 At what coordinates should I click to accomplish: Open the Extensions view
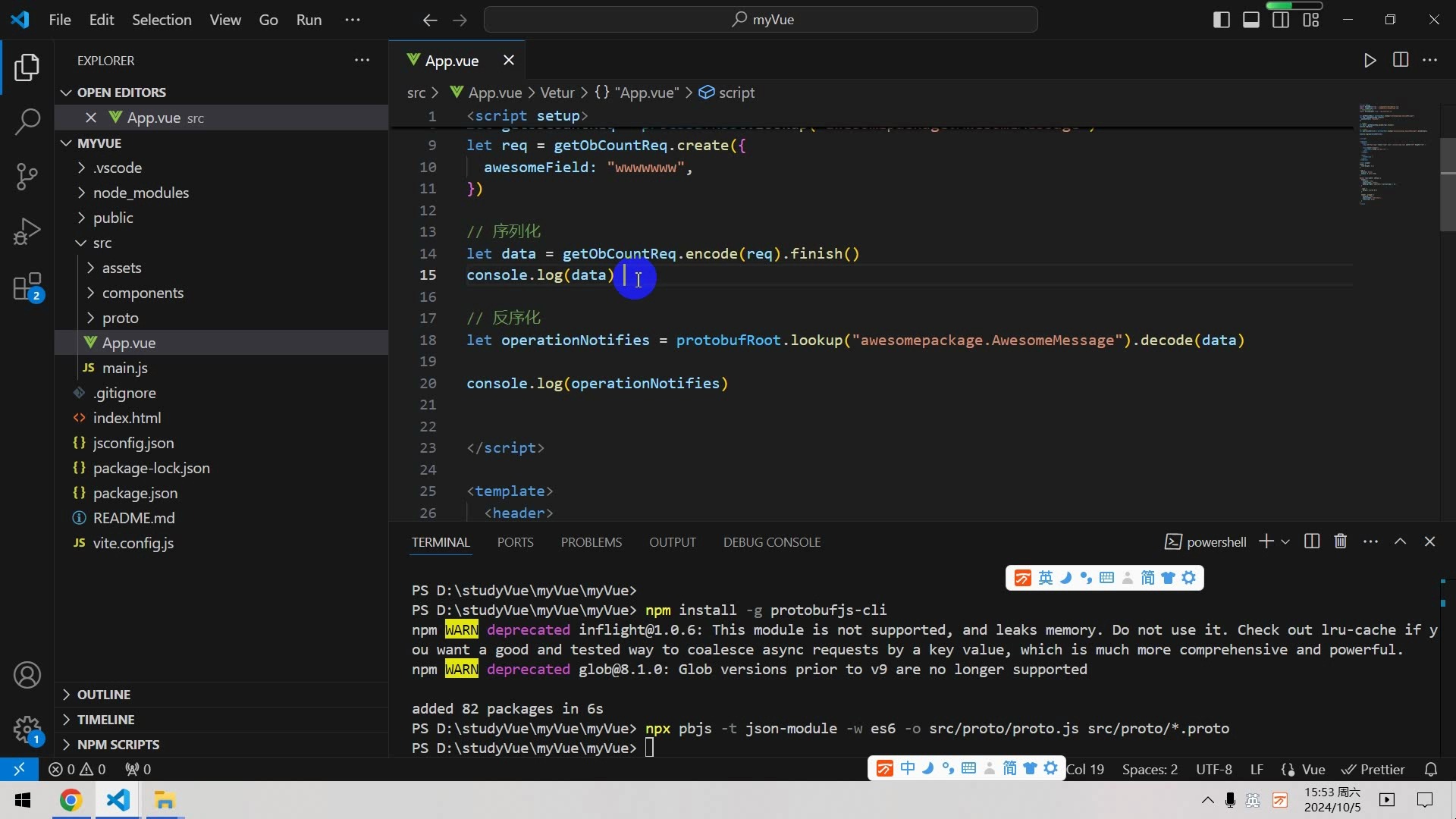click(27, 287)
